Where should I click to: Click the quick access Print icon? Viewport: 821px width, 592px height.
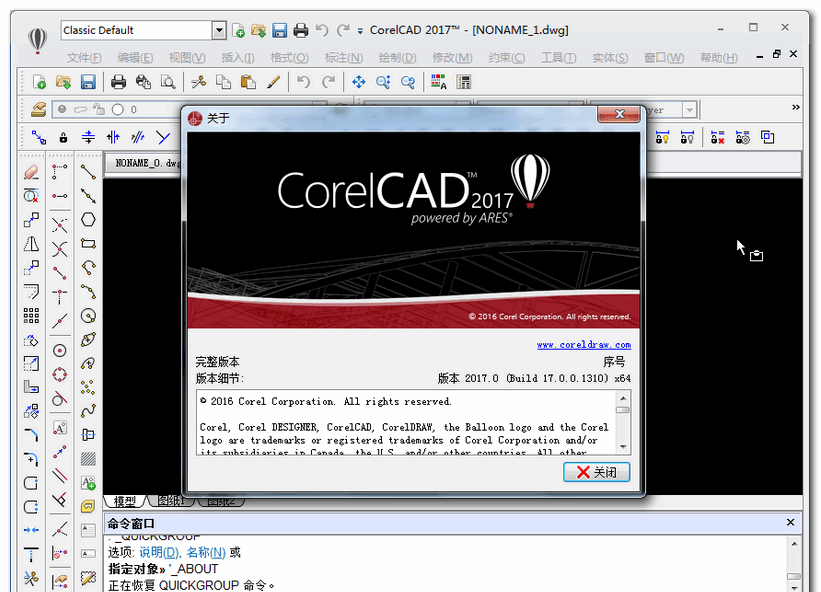click(x=301, y=30)
